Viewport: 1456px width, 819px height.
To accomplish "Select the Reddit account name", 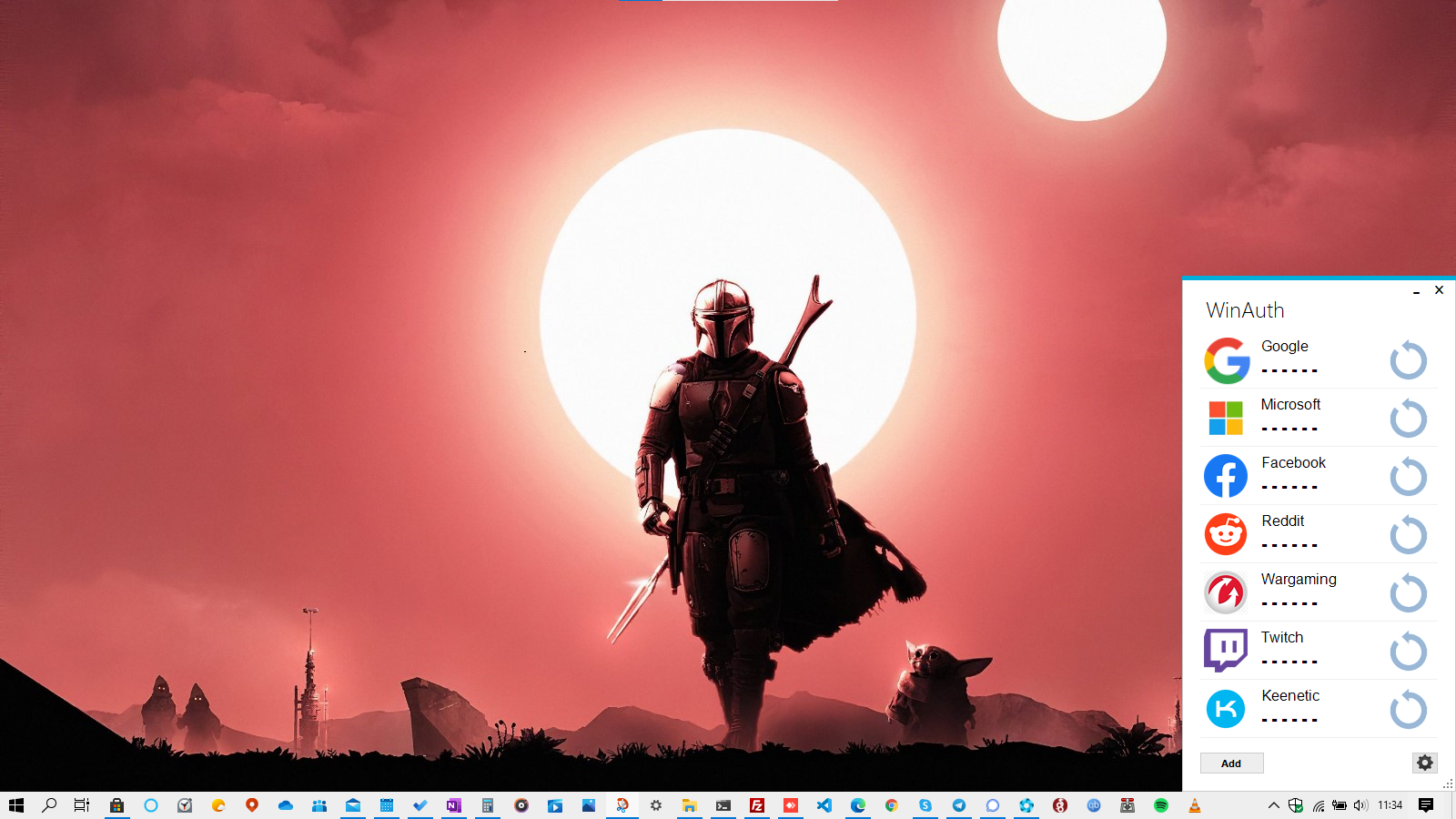I will 1283,521.
